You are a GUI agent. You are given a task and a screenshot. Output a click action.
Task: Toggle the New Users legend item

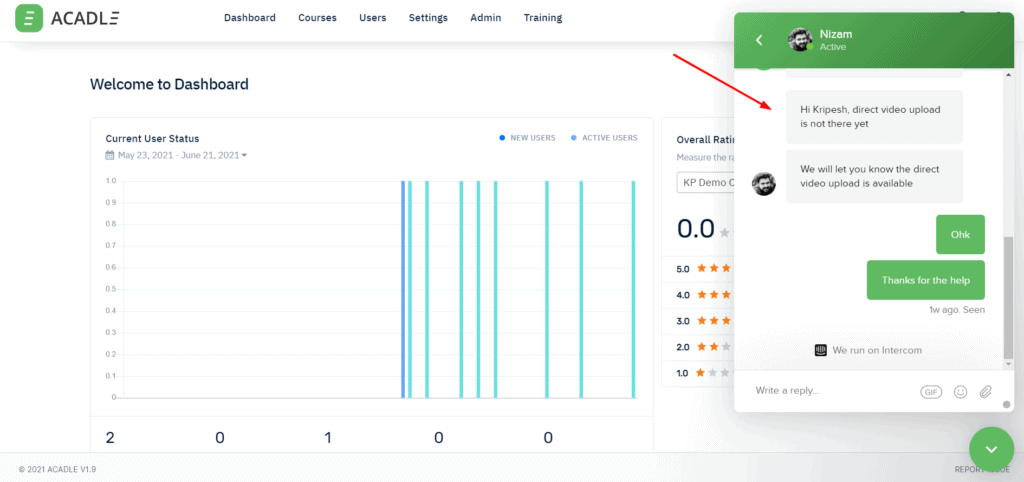pyautogui.click(x=527, y=138)
